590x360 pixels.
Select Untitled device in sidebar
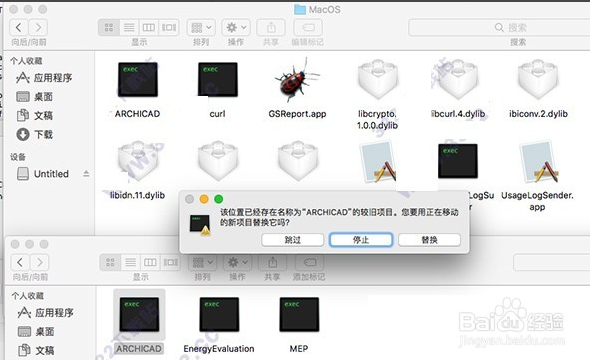point(43,174)
